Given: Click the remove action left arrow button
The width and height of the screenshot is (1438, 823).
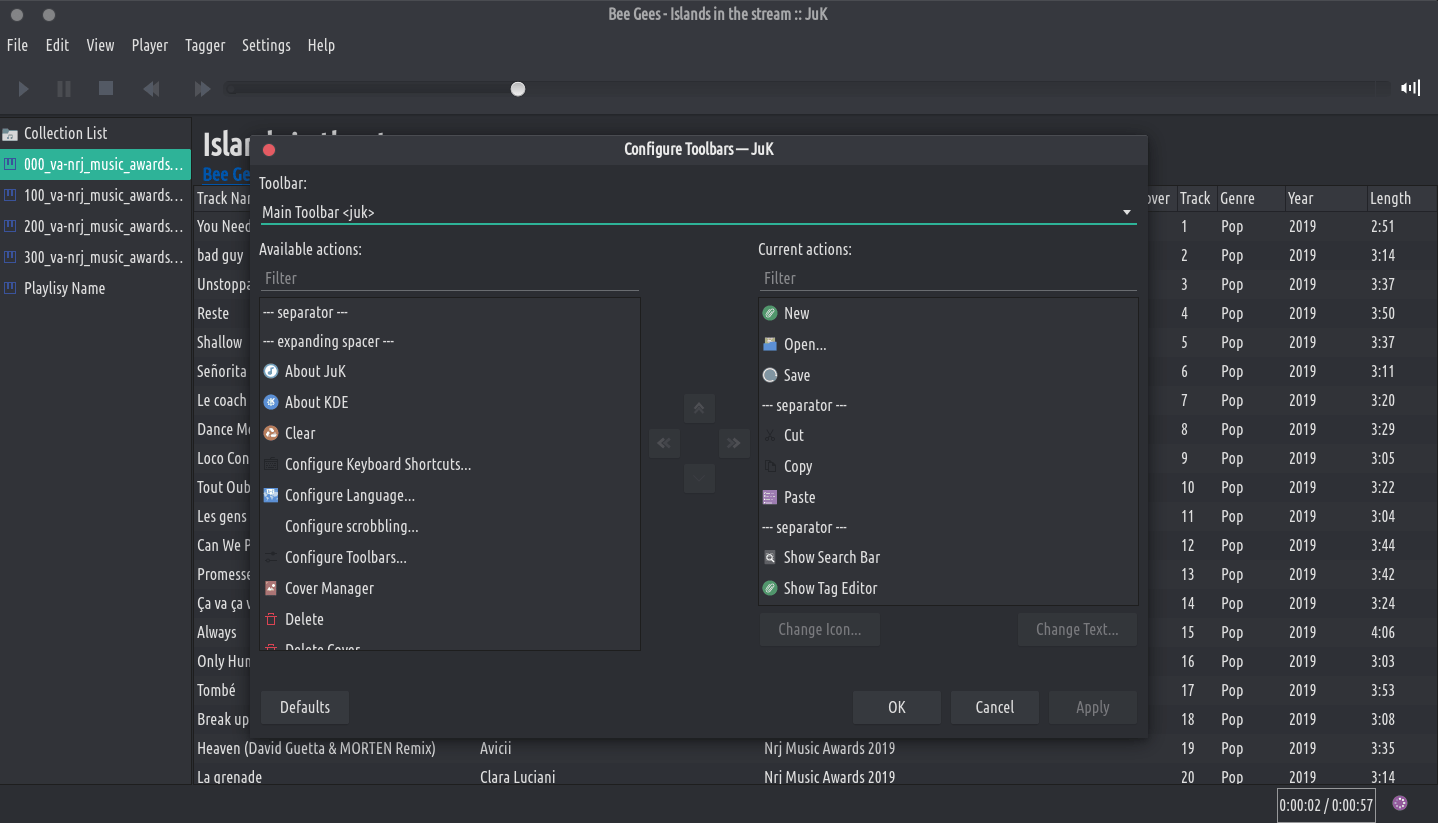Looking at the screenshot, I should (x=664, y=443).
